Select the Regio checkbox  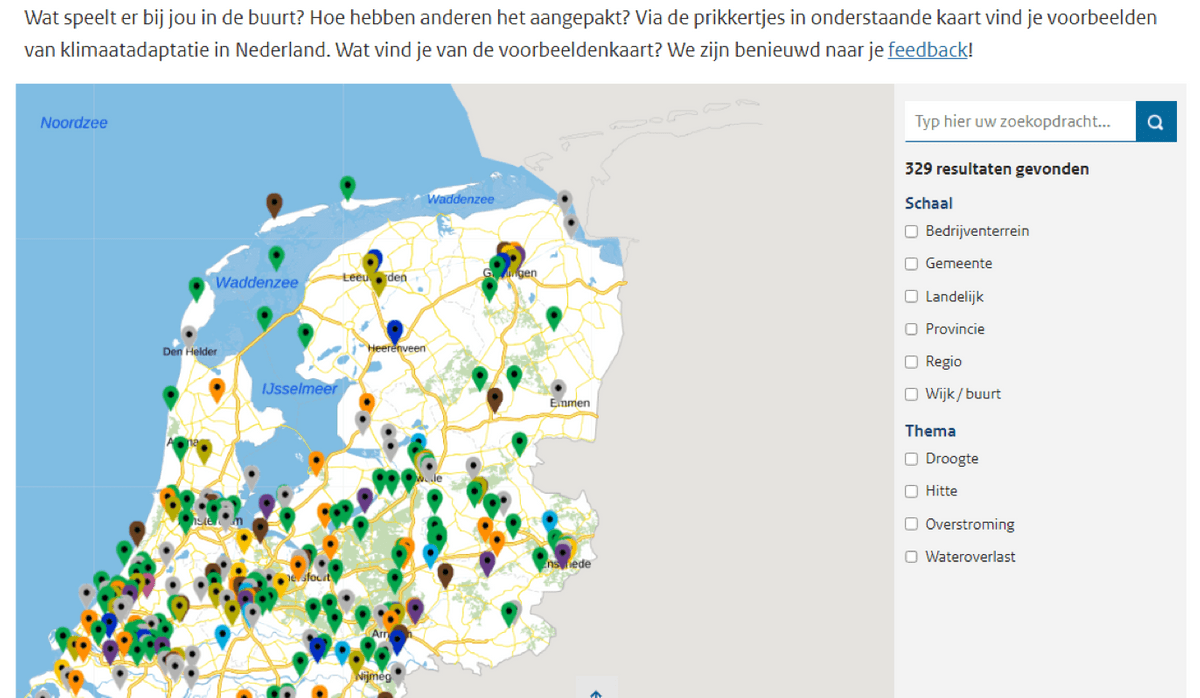click(x=911, y=362)
